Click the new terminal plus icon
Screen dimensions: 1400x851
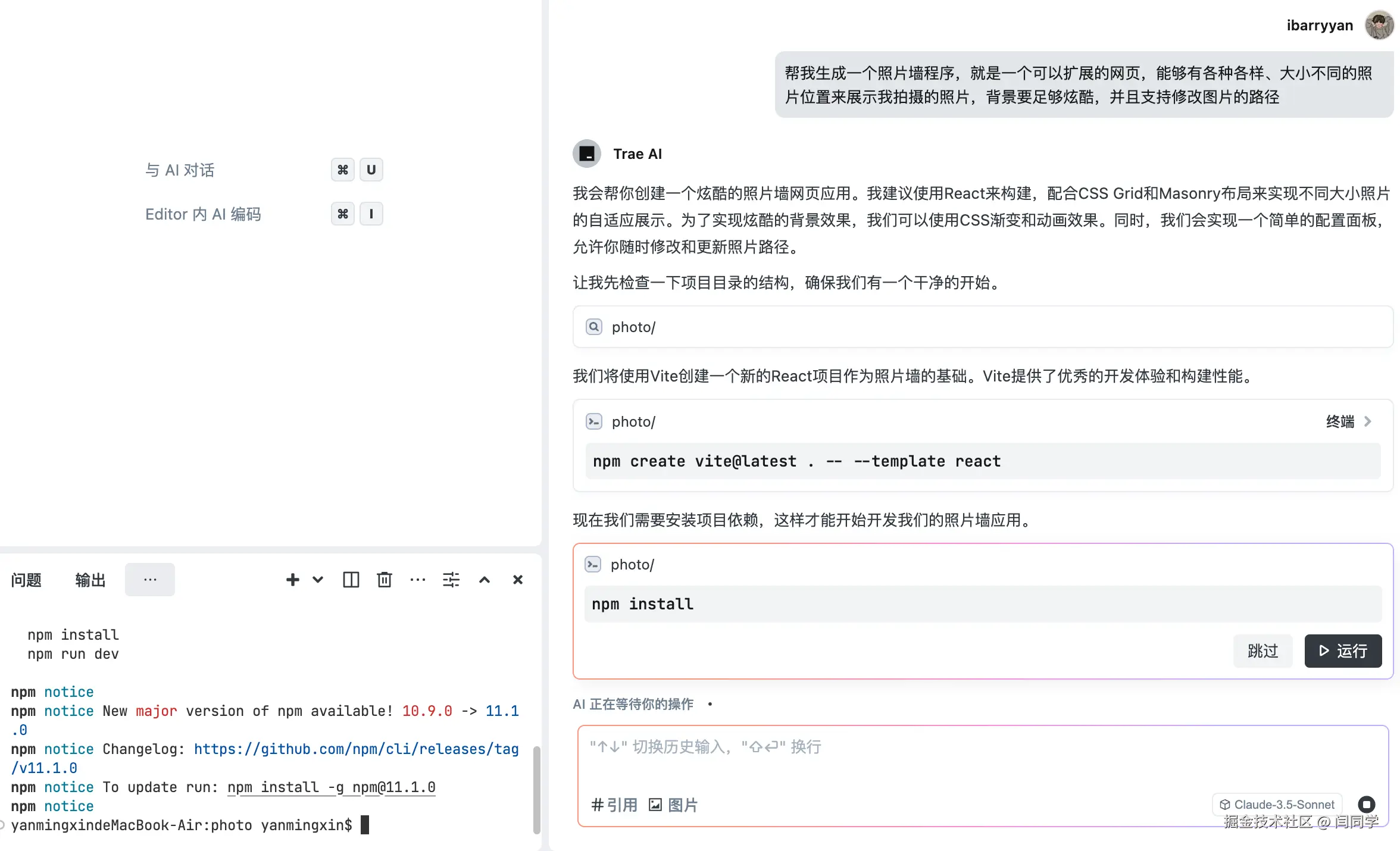click(x=292, y=580)
